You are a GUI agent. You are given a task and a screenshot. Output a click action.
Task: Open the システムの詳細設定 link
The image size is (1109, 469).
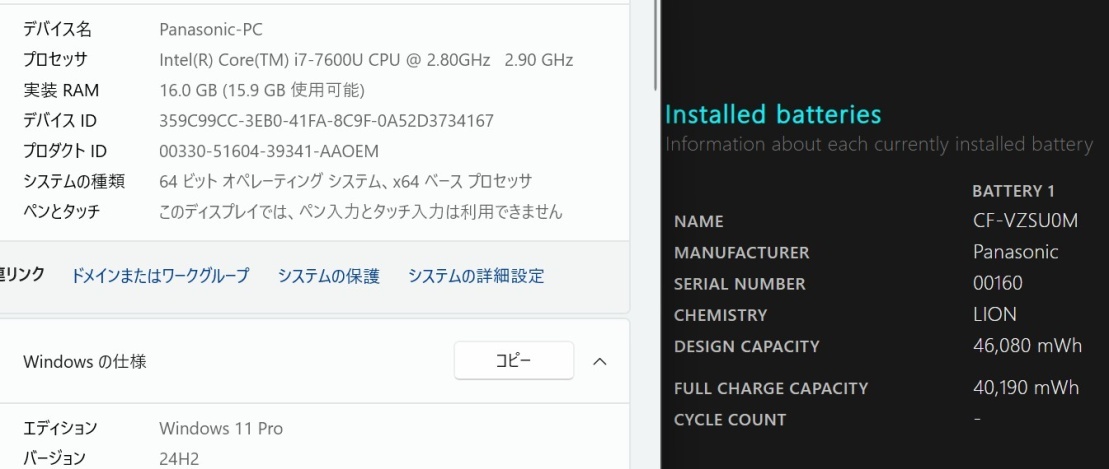pos(476,276)
